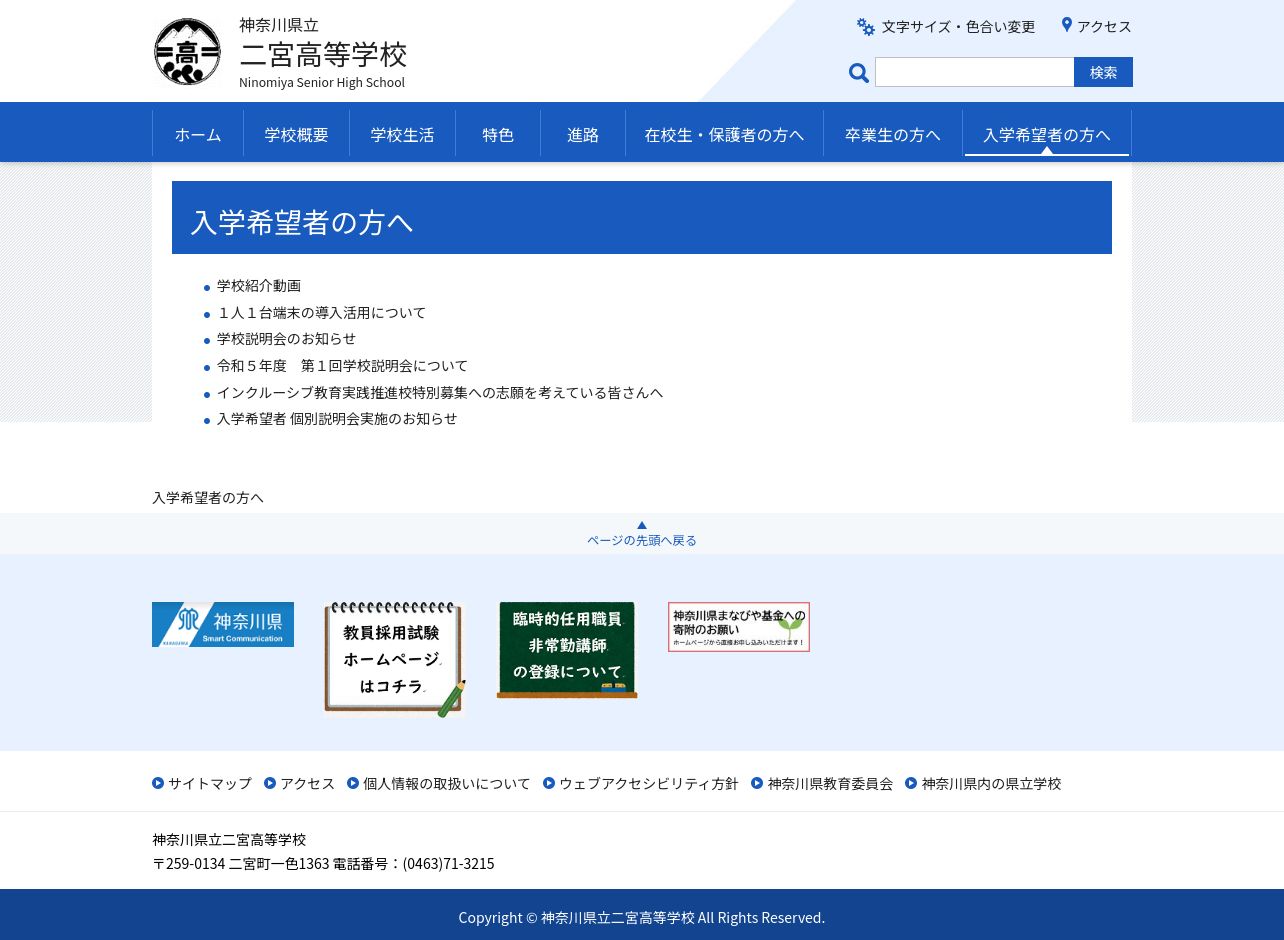Viewport: 1284px width, 940px height.
Task: Open the 神奈川県教育委員会 footer link
Action: (x=830, y=784)
